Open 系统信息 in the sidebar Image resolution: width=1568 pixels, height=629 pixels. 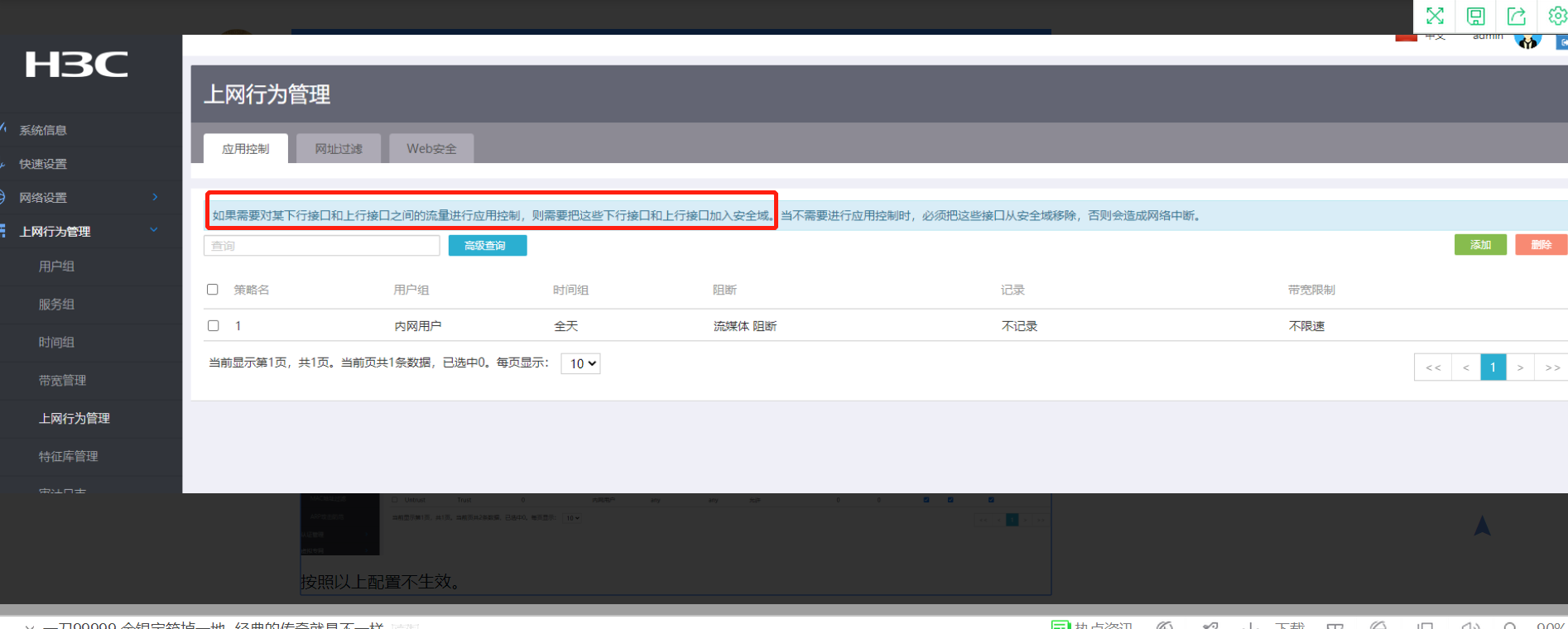43,130
